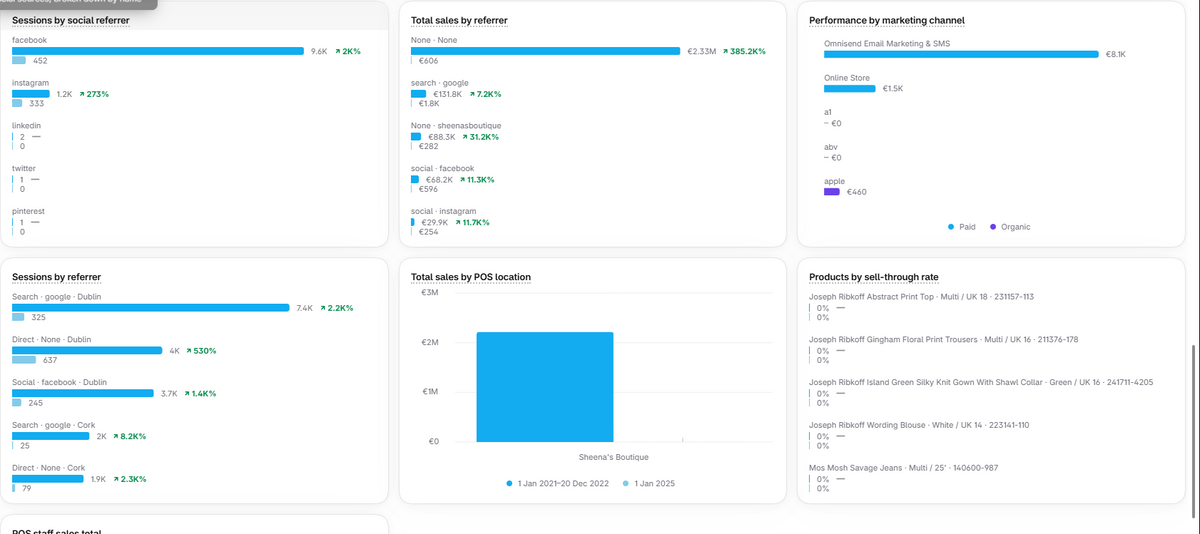Select the None · None €2.33M sales bar
The width and height of the screenshot is (1200, 534).
coord(545,51)
